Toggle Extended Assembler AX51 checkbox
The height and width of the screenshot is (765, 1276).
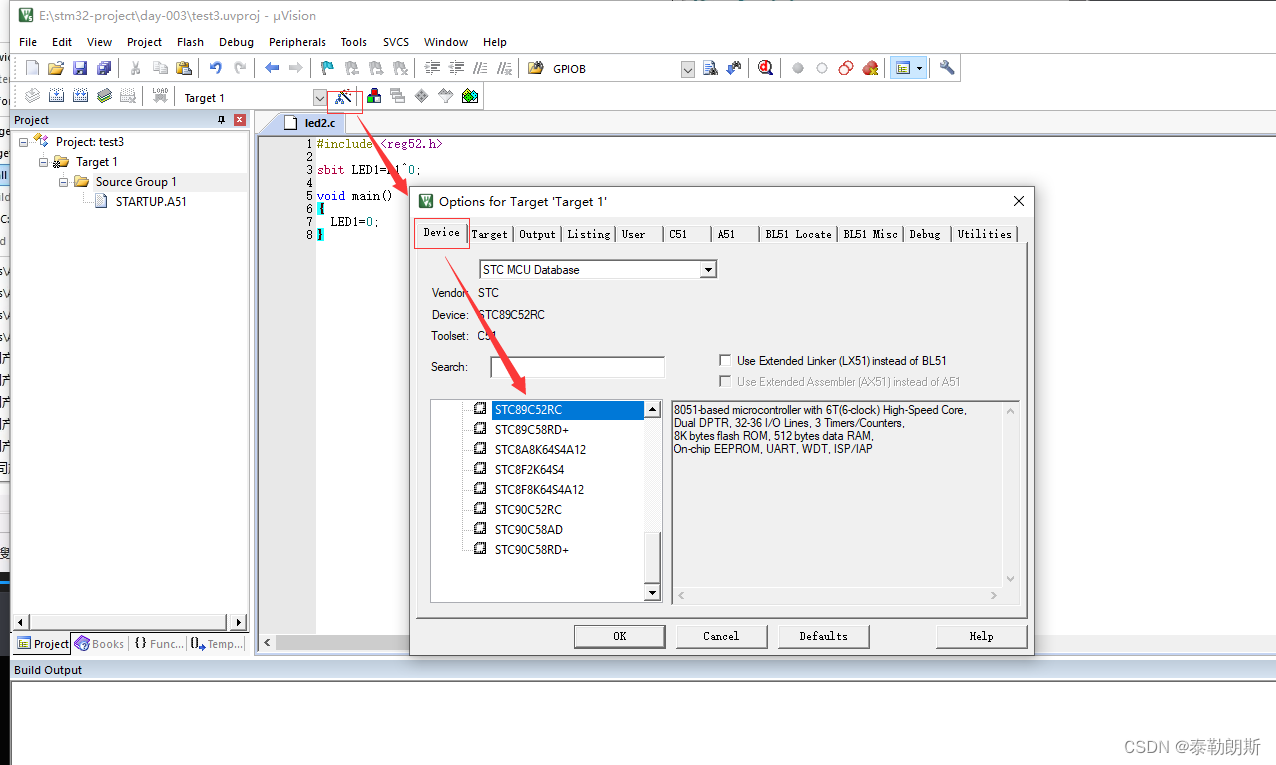coord(726,381)
